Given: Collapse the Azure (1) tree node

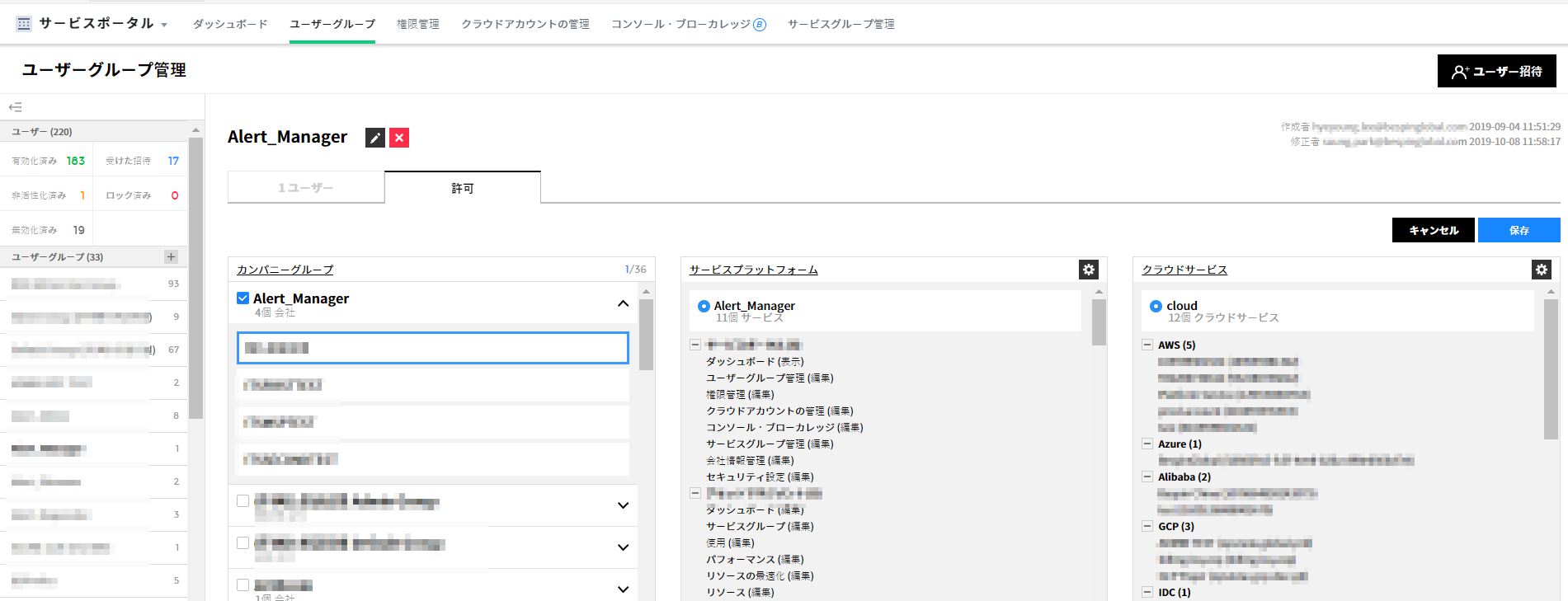Looking at the screenshot, I should [x=1147, y=444].
